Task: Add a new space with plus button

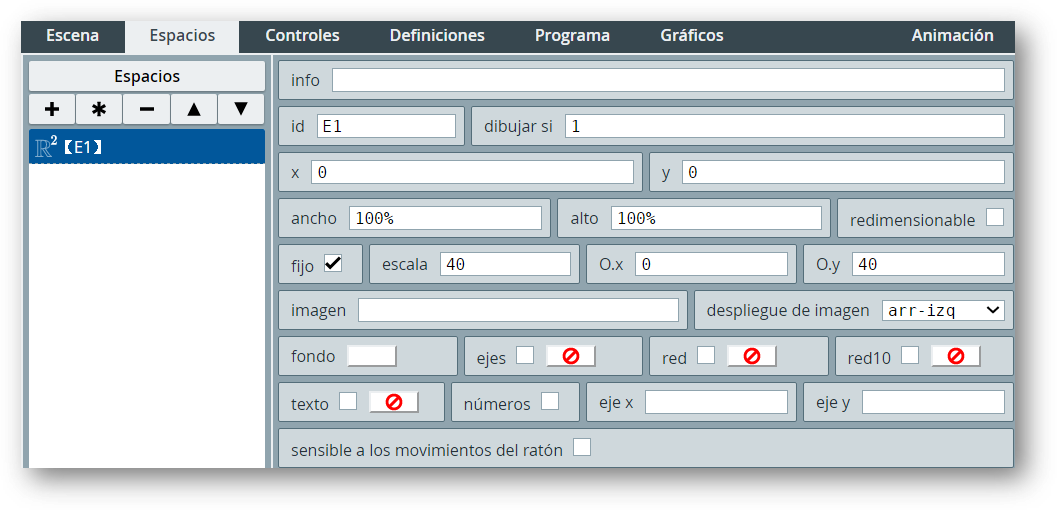Action: pyautogui.click(x=52, y=109)
